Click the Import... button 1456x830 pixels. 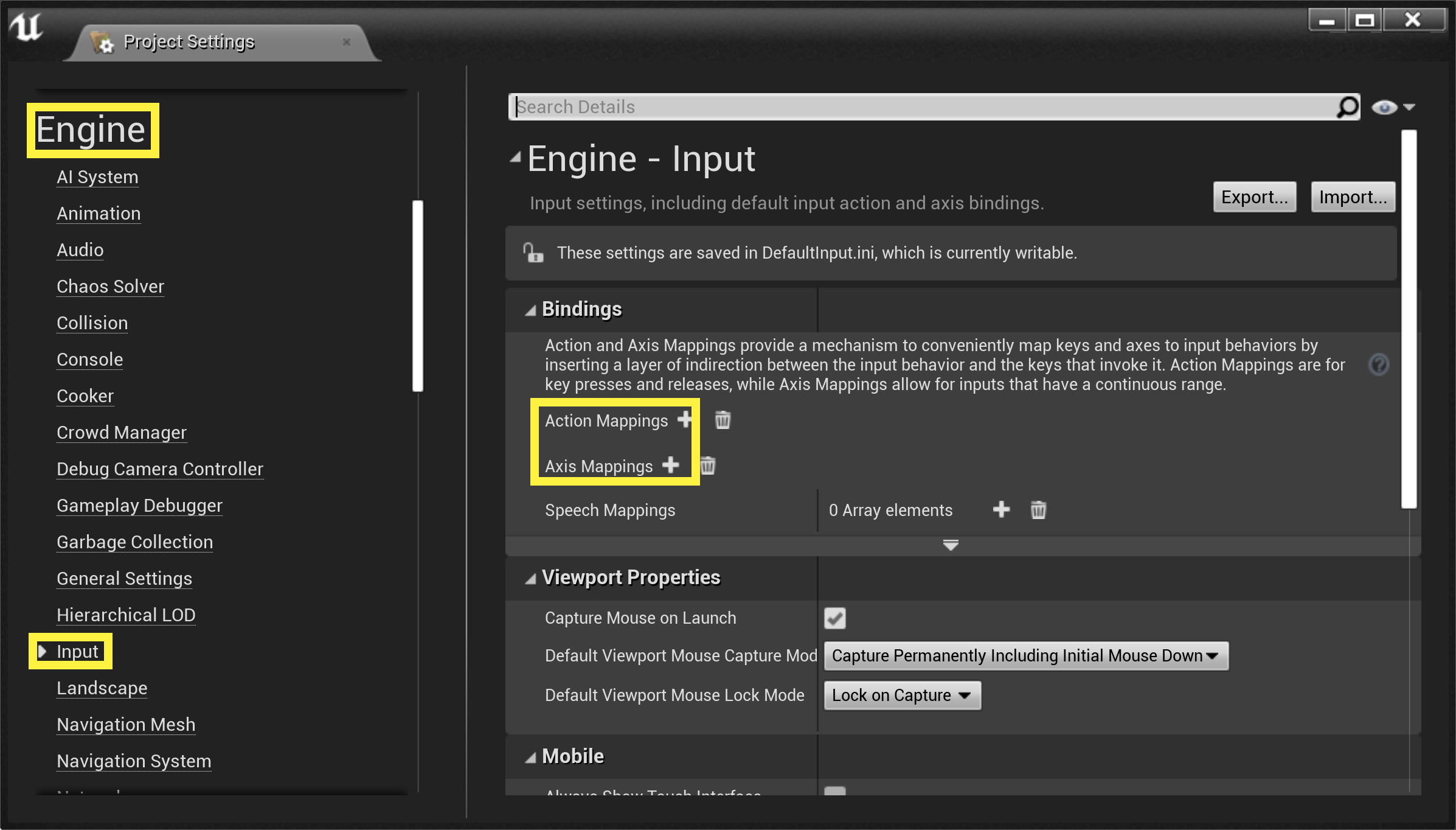click(x=1353, y=197)
